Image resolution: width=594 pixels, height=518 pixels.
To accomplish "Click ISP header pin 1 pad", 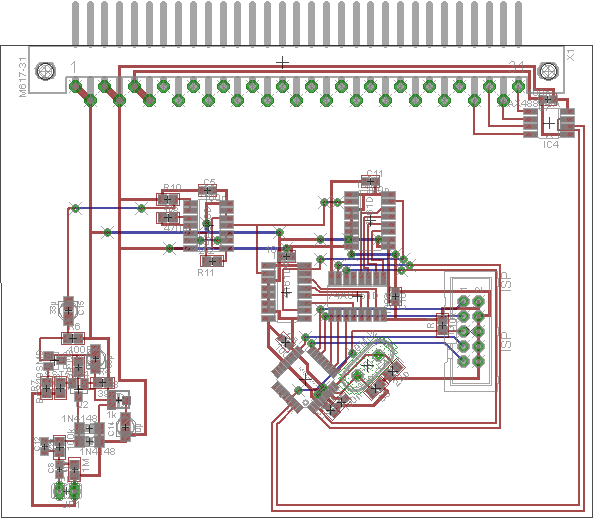I will pyautogui.click(x=463, y=301).
